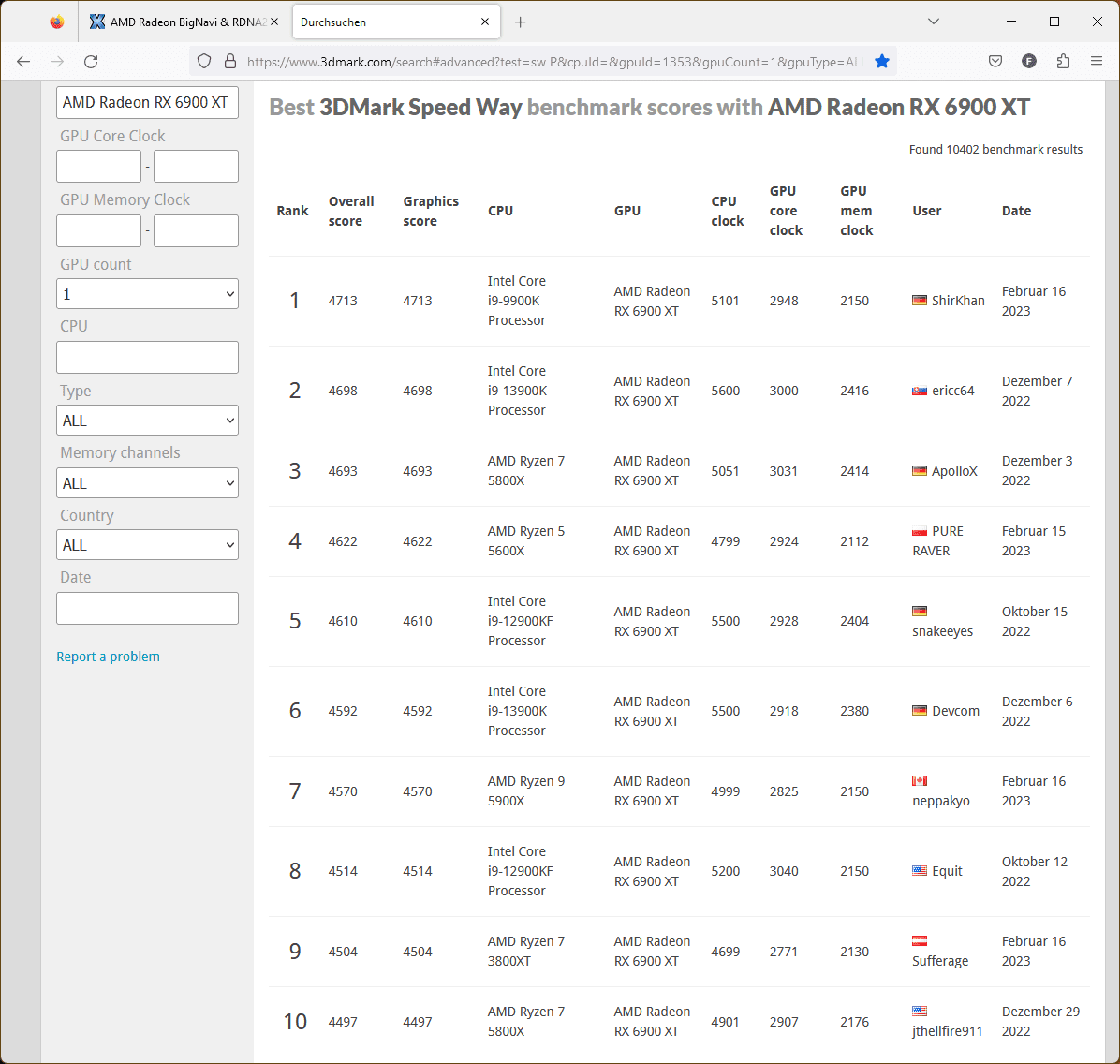Image resolution: width=1120 pixels, height=1064 pixels.
Task: Click AMD Ryzen 5 5600X cell
Action: pos(525,541)
